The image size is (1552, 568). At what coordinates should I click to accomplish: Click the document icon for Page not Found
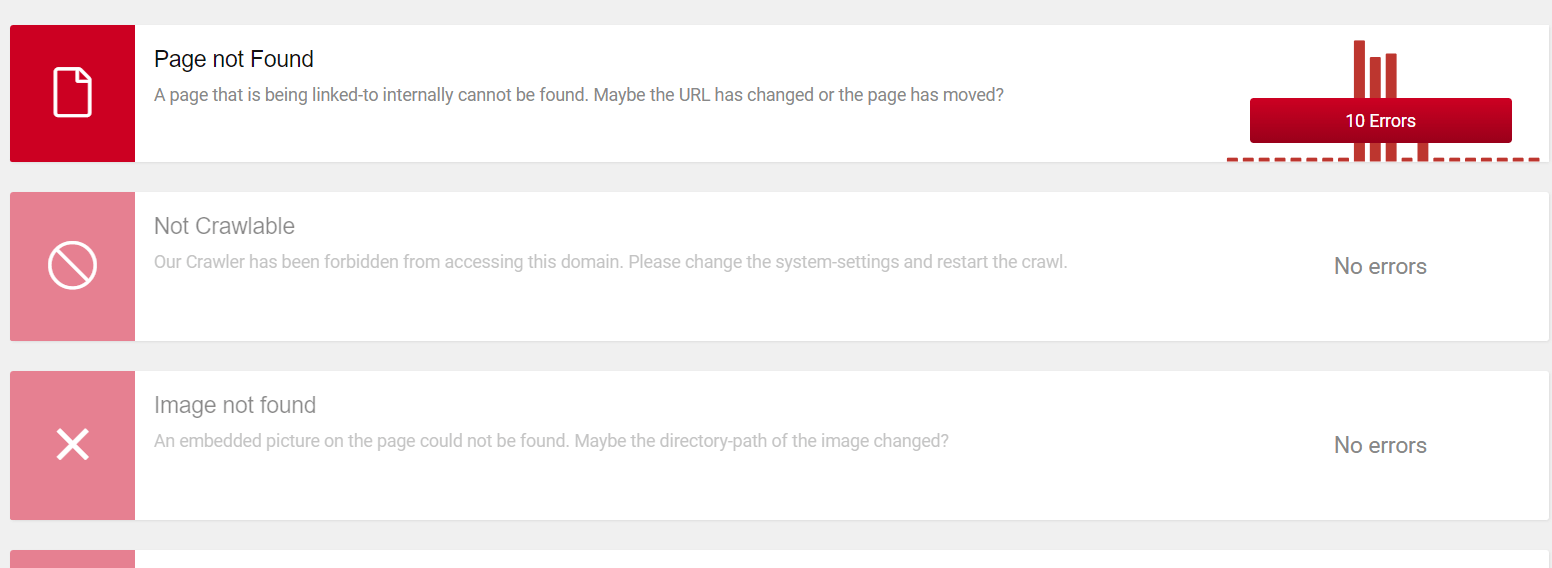click(x=72, y=93)
